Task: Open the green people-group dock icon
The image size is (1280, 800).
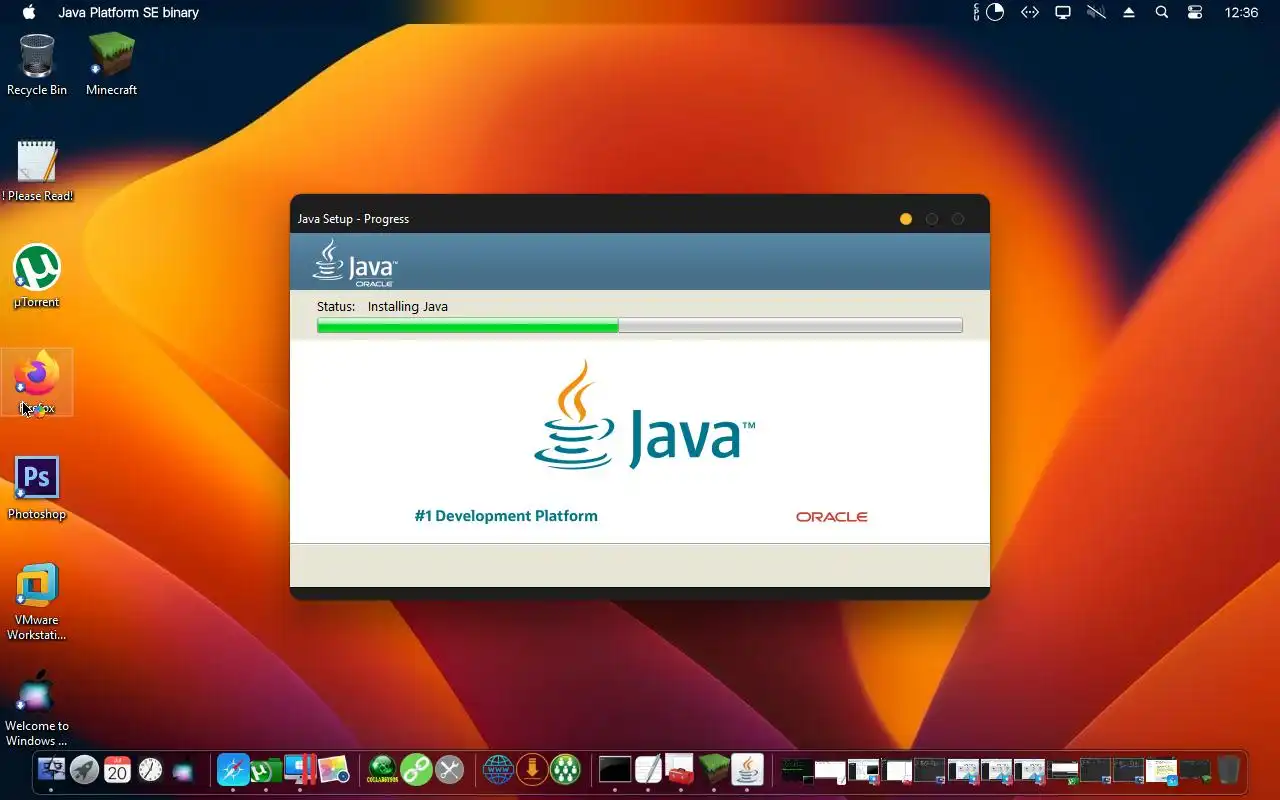Action: [566, 769]
